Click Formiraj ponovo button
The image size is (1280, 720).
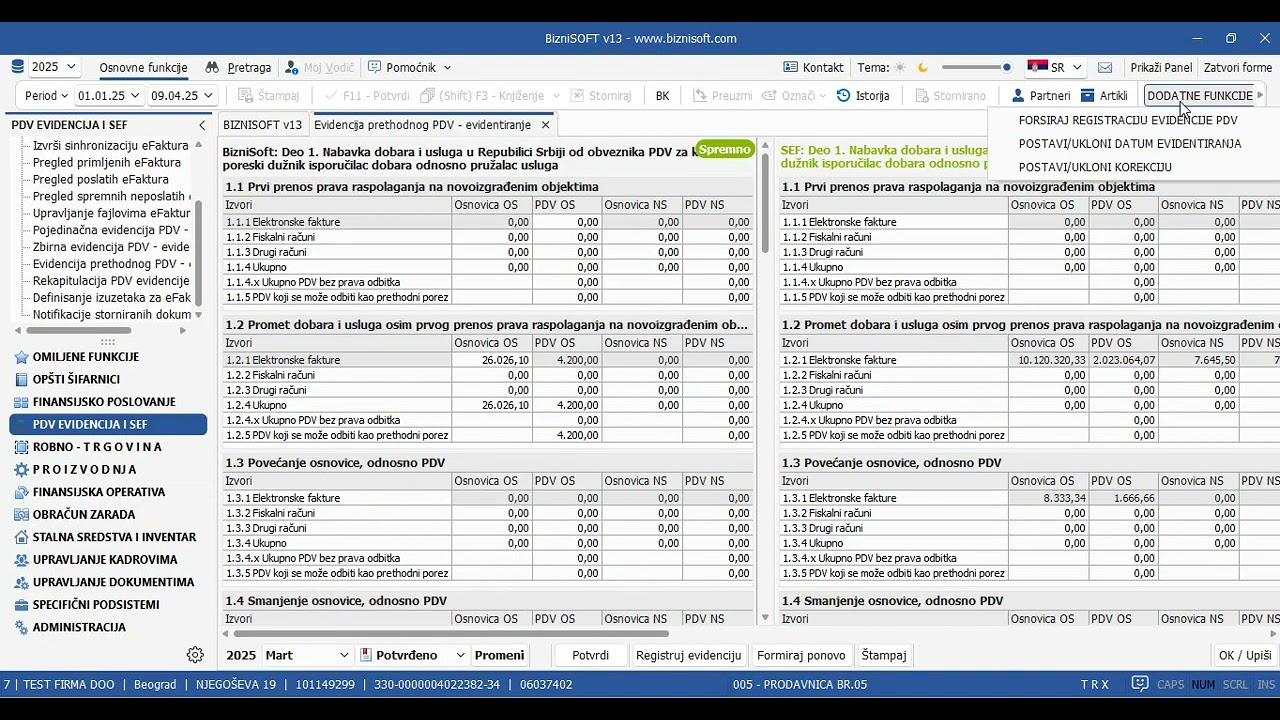coord(801,655)
